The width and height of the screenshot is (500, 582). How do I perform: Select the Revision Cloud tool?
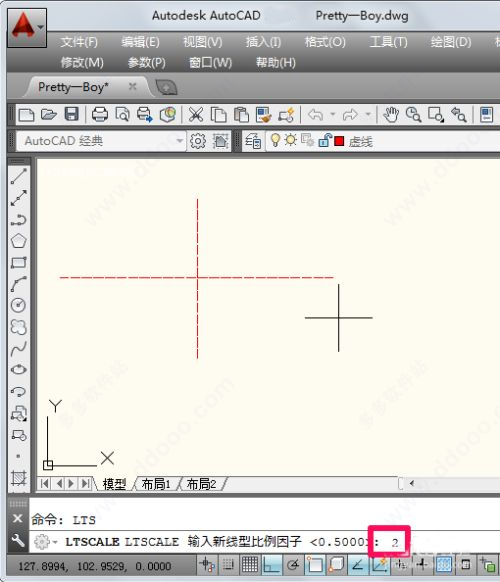point(19,327)
